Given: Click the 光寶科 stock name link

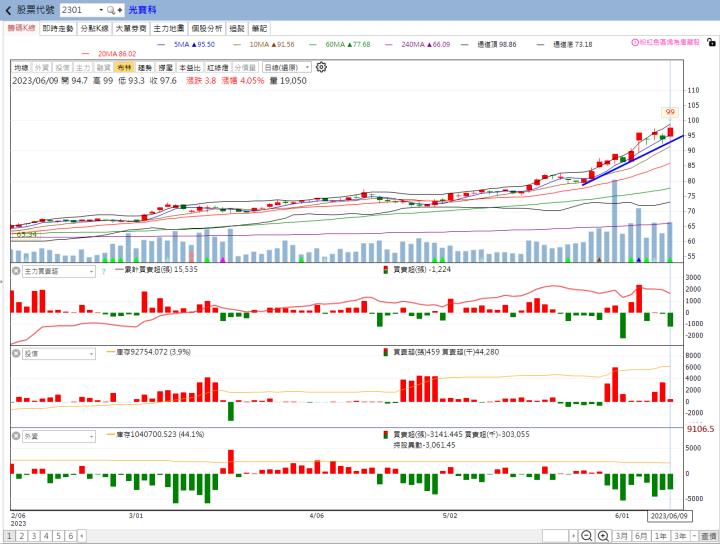Looking at the screenshot, I should pos(142,10).
